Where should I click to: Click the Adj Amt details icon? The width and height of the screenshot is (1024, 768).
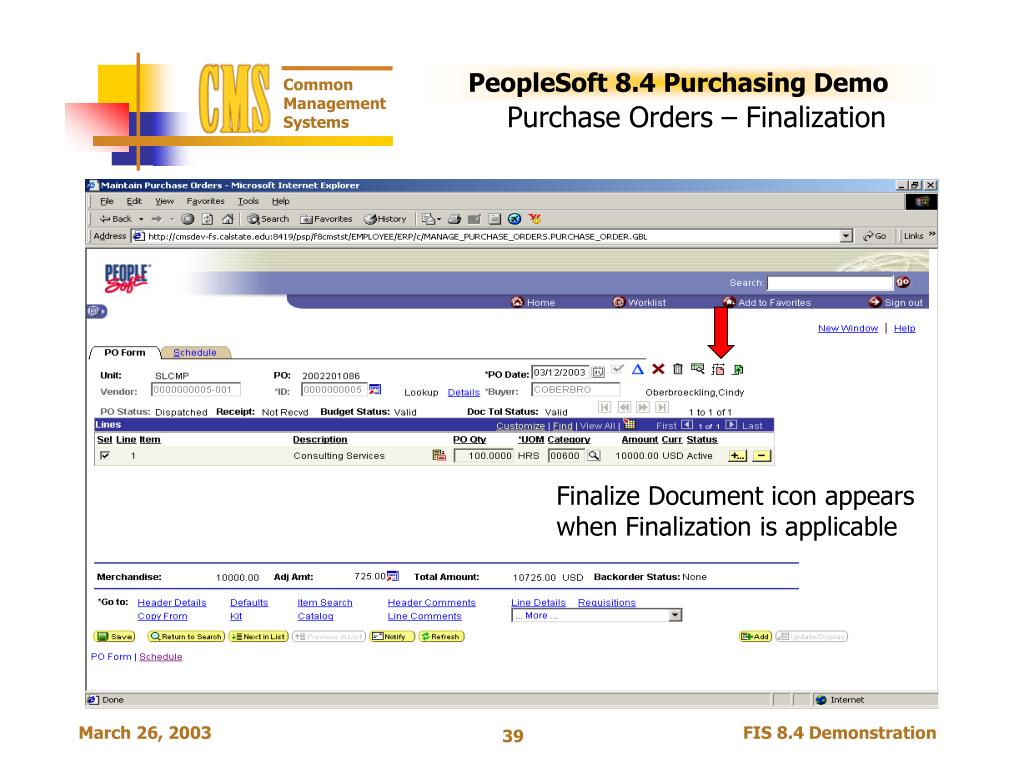pyautogui.click(x=392, y=576)
